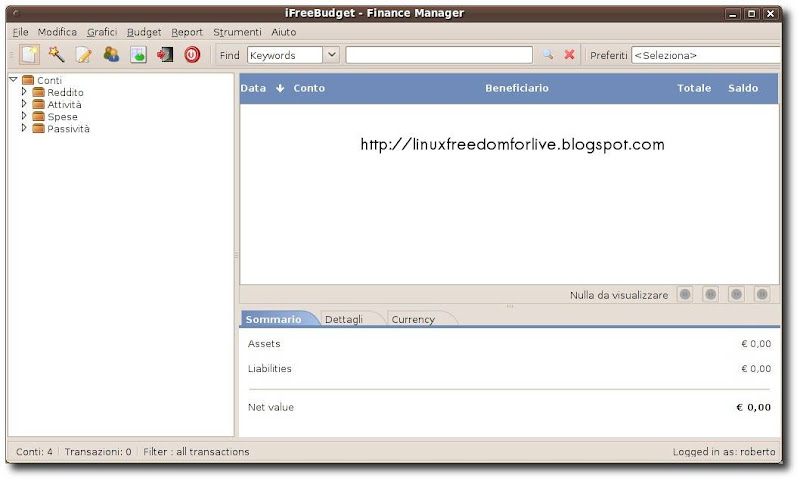Click 'Transazioni: 0' in status bar
The image size is (800, 481).
98,451
